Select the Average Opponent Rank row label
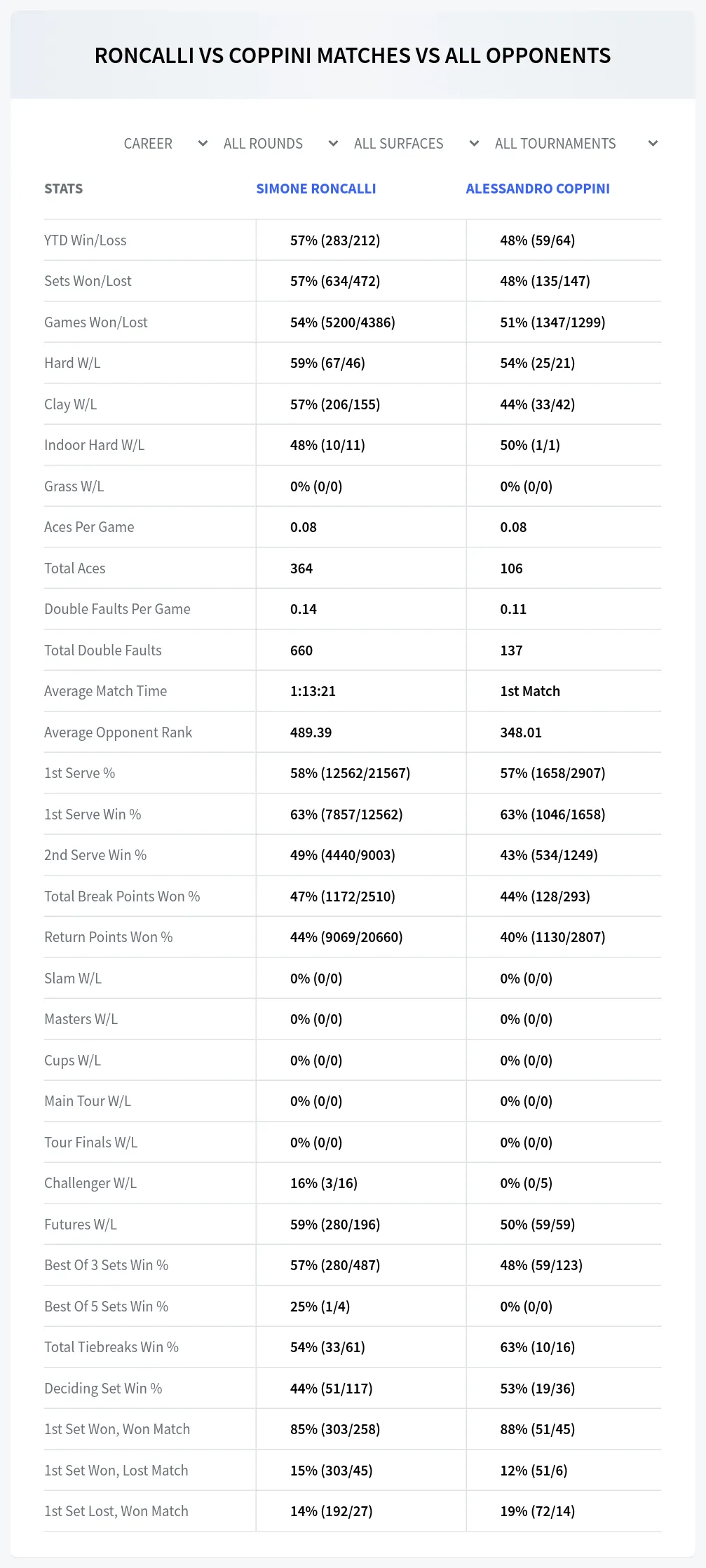The height and width of the screenshot is (1568, 706). 118,732
